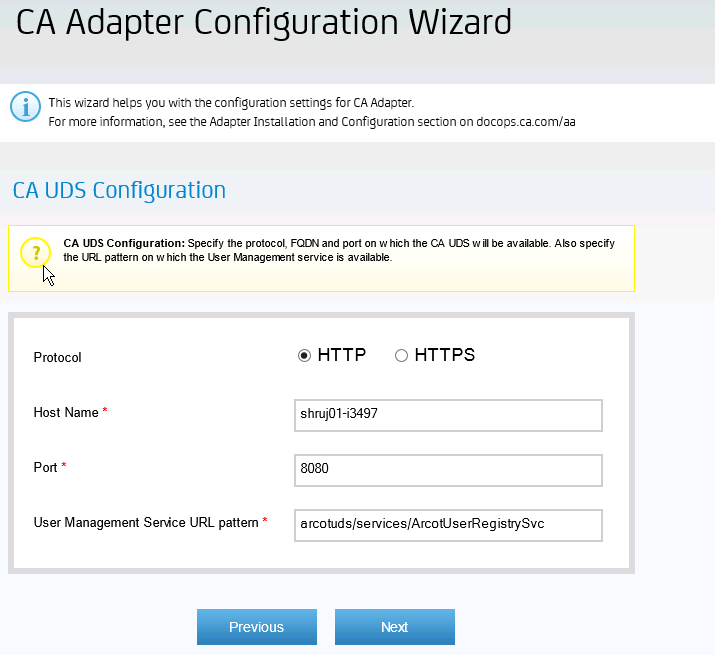Click 'This wizard helps you' intro sentence
This screenshot has height=655, width=715.
[231, 103]
